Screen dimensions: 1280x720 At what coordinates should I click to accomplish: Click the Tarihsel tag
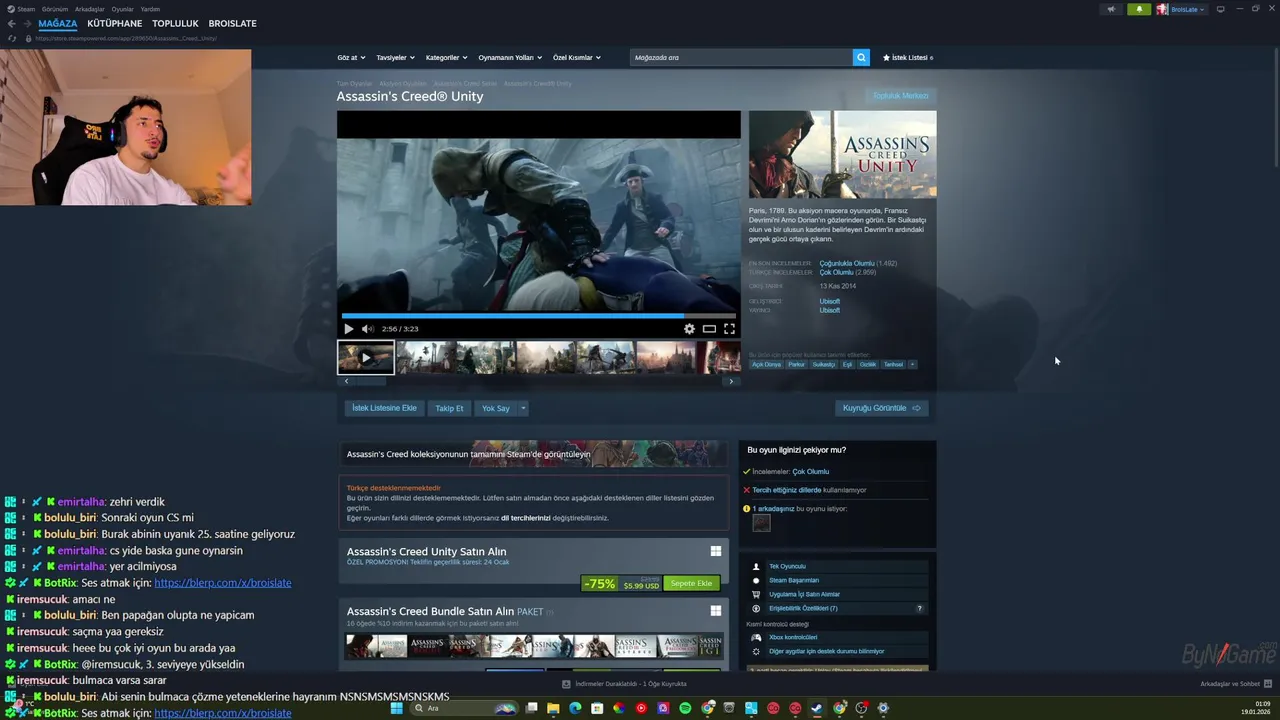[x=893, y=364]
